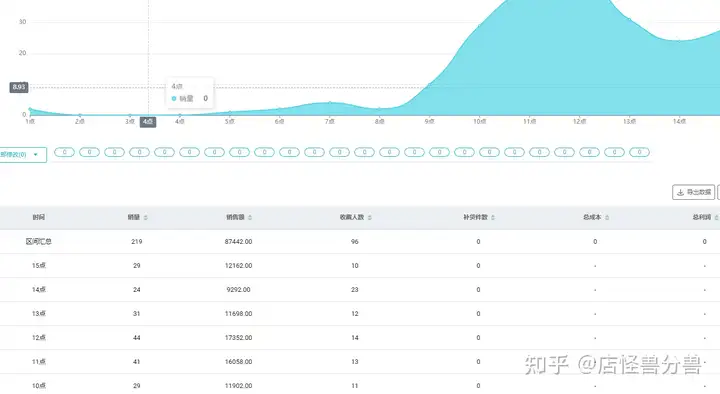Click the 14点 x-axis label
This screenshot has width=720, height=394.
(x=679, y=122)
